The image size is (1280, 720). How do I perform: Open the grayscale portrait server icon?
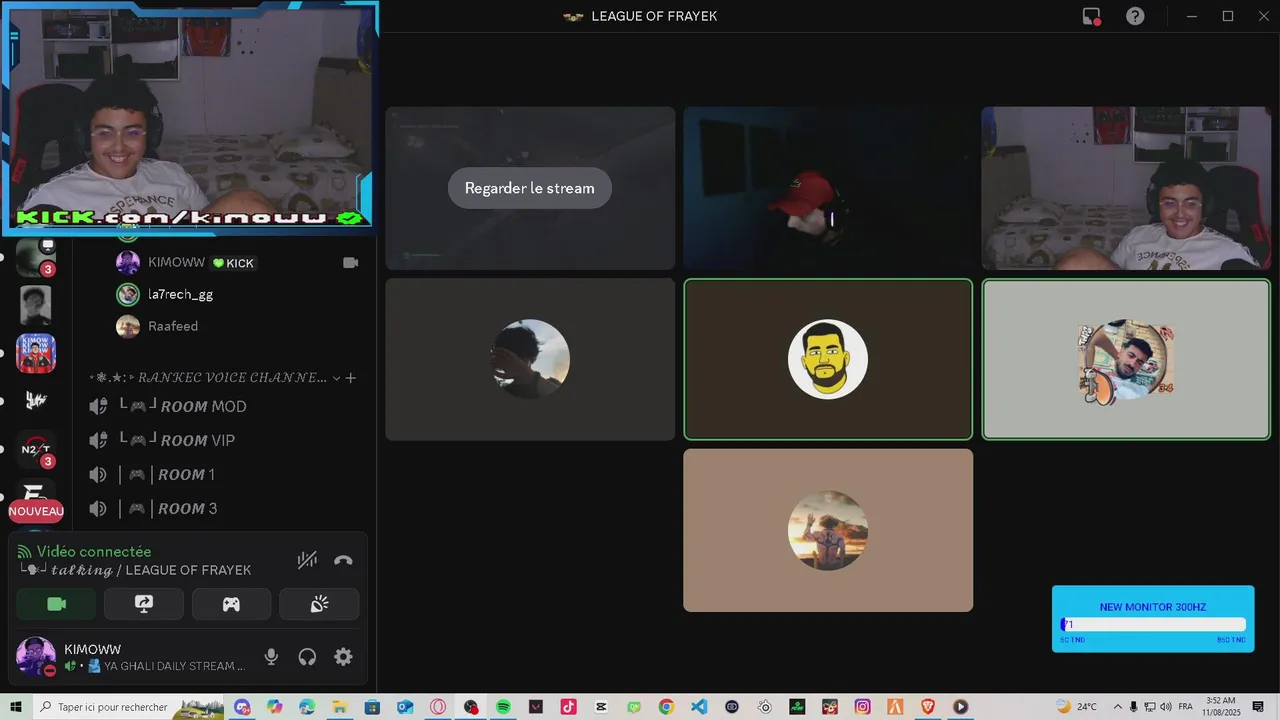click(36, 305)
